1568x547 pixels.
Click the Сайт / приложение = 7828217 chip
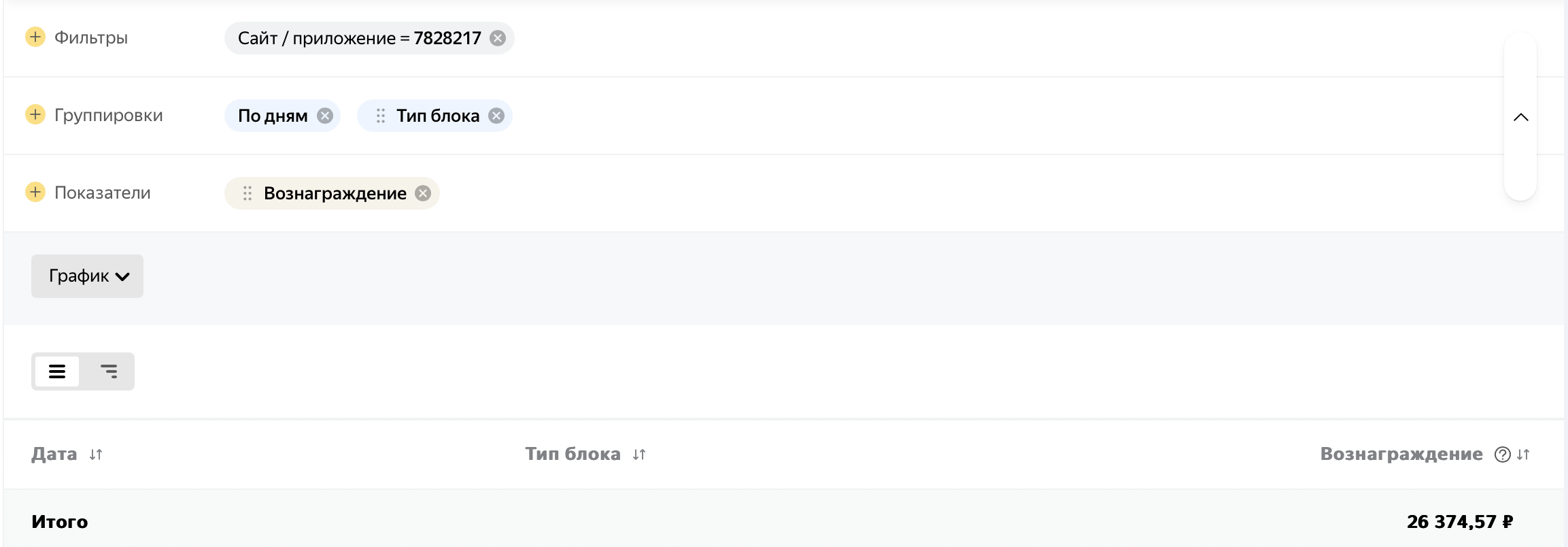tap(359, 38)
